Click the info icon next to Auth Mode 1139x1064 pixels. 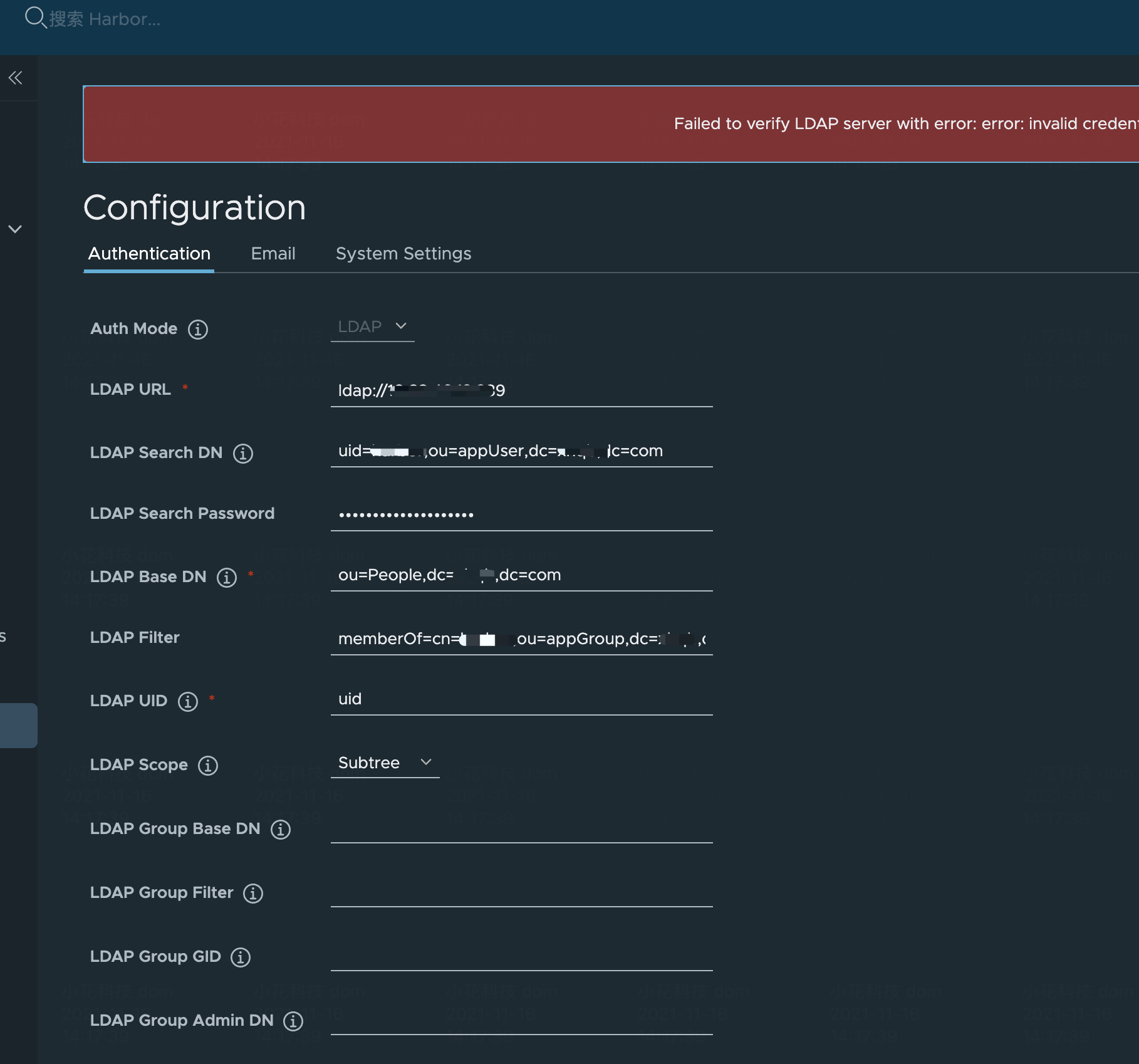coord(197,329)
